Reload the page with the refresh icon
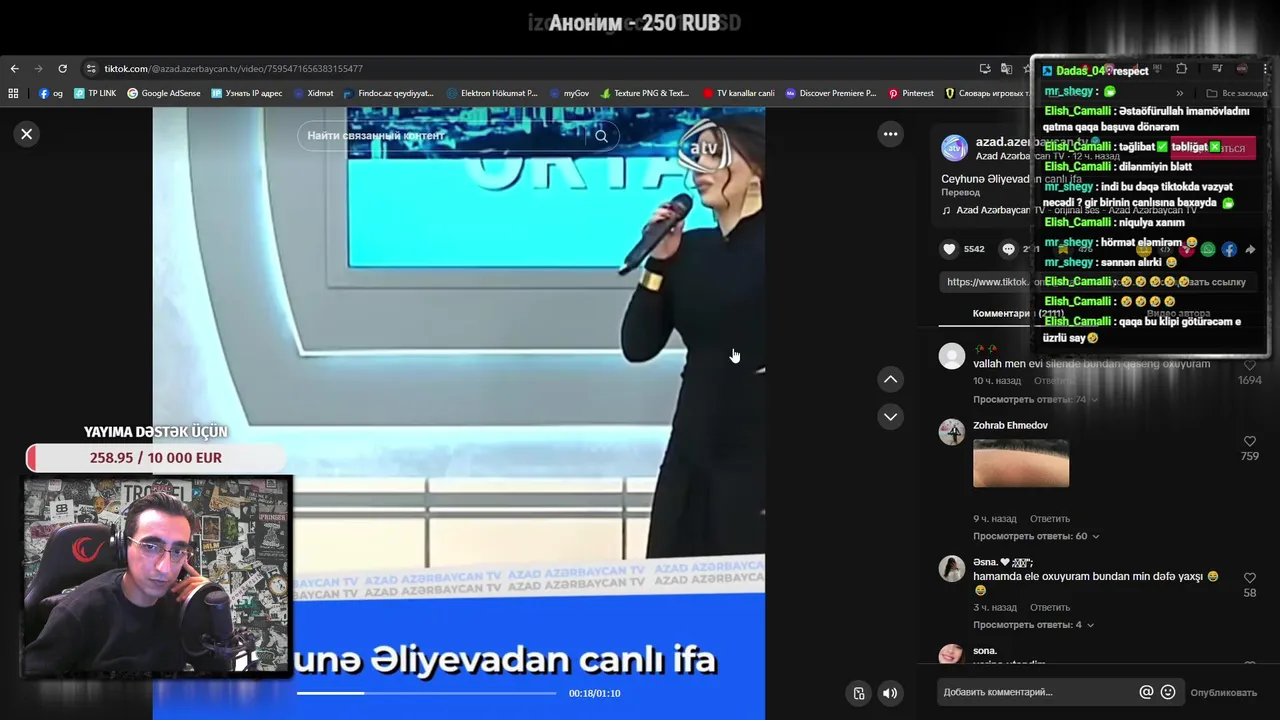Screen dimensions: 1280x720 tap(62, 69)
